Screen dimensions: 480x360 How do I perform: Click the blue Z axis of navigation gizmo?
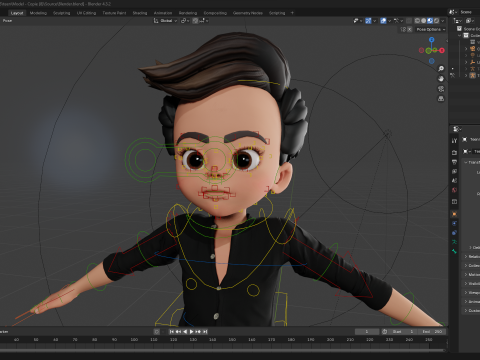pos(432,40)
